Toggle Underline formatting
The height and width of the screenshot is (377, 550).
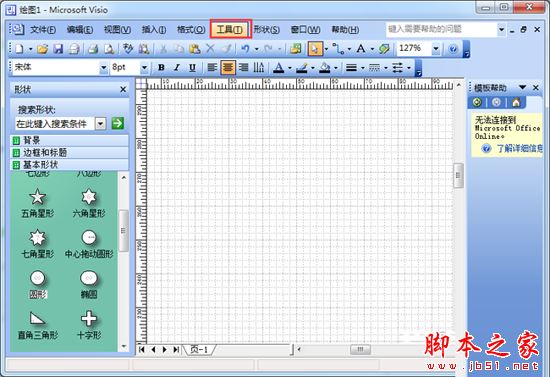[x=192, y=67]
